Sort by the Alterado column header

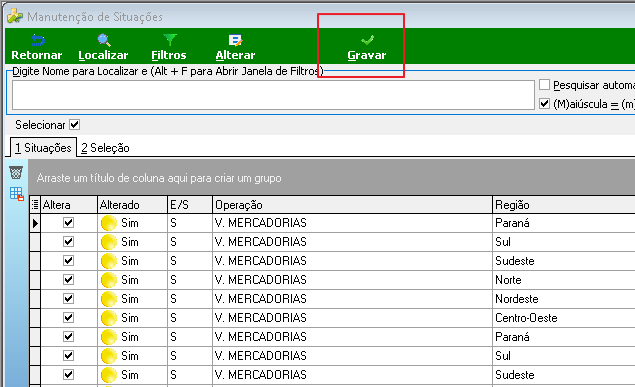click(x=132, y=204)
